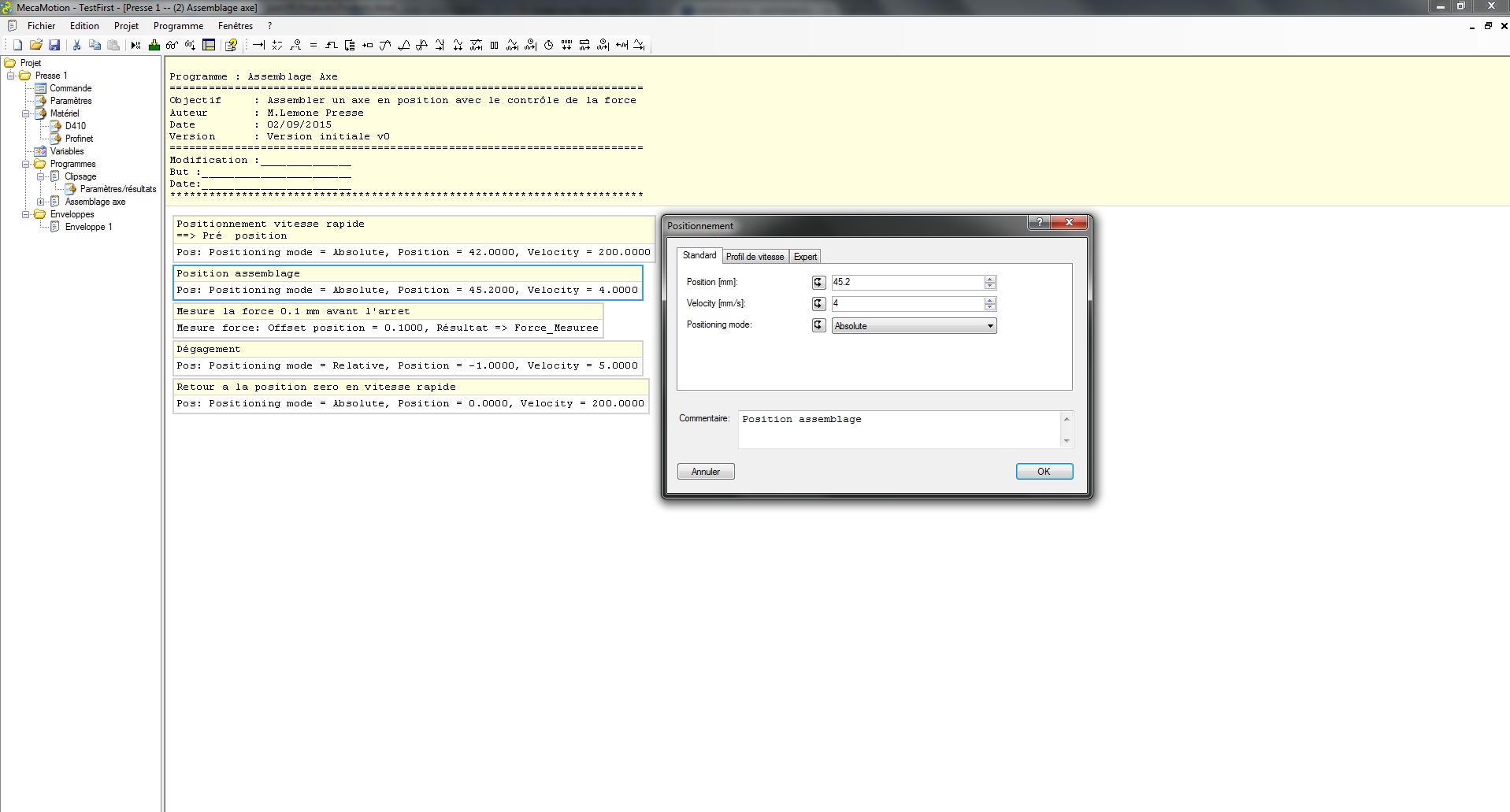This screenshot has height=812, width=1510.
Task: Click reset icon beside Position field
Action: (819, 282)
